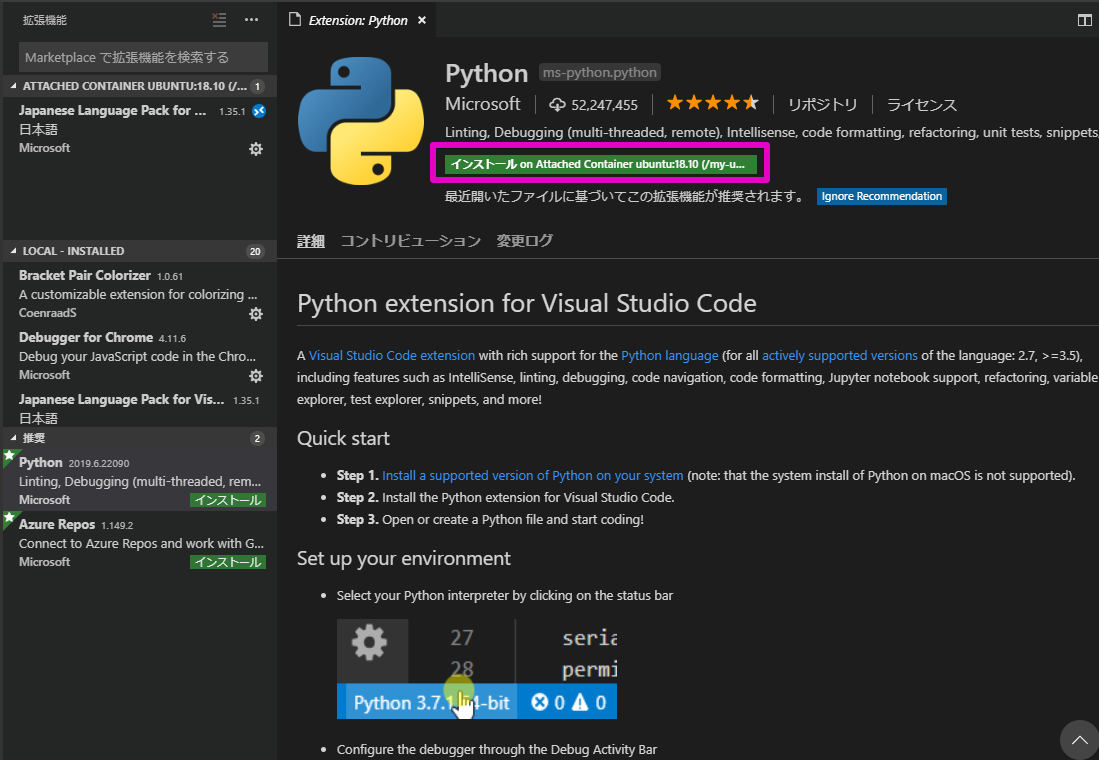Click the split editor icon
The height and width of the screenshot is (760, 1099).
(x=1084, y=19)
